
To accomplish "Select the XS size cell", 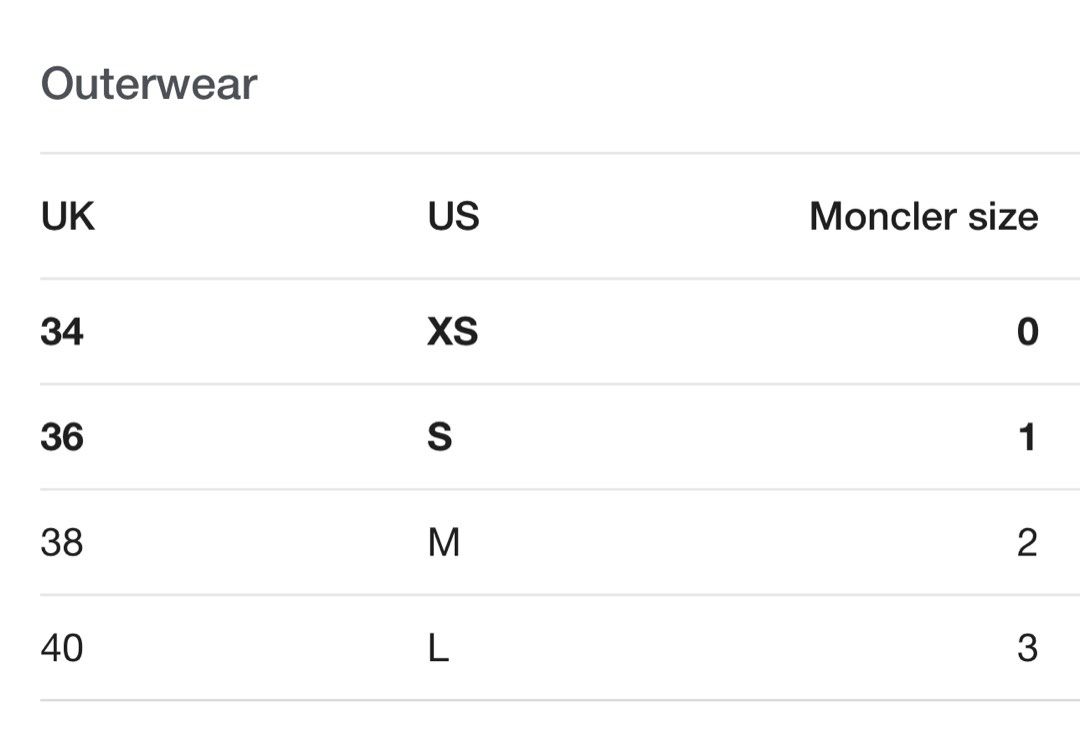I will 453,331.
